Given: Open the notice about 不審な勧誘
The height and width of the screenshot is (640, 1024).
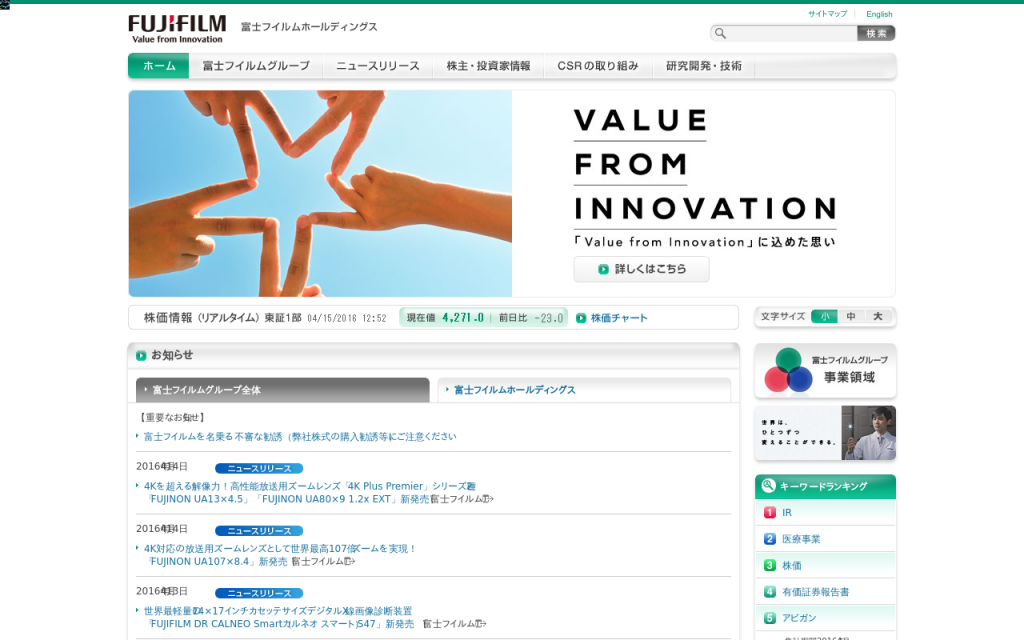Looking at the screenshot, I should click(300, 436).
